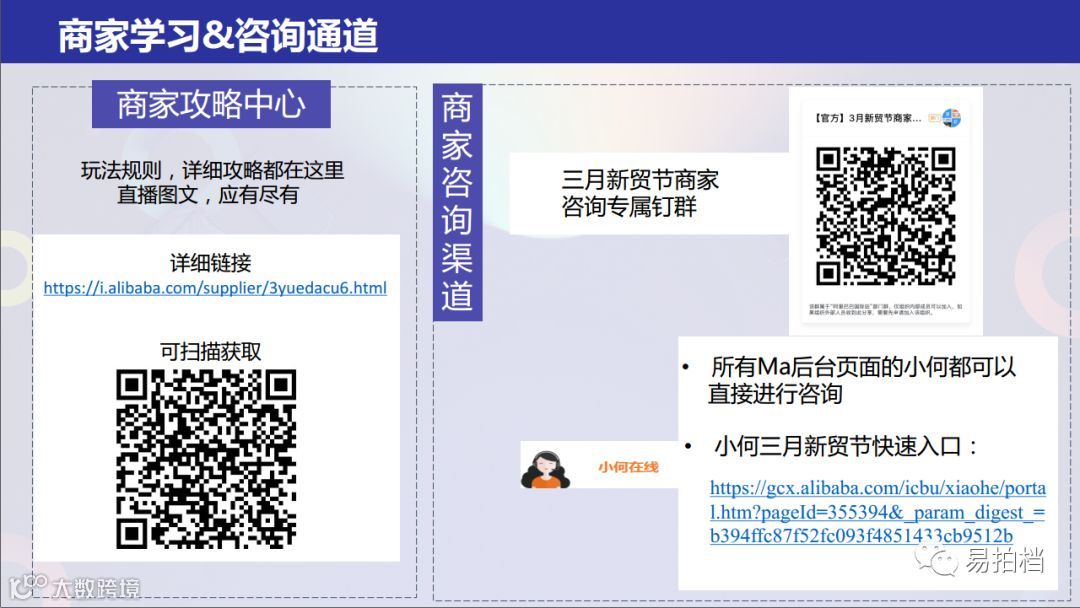This screenshot has height=608, width=1080.
Task: Click the 【官方】3月新贸节商家 group title
Action: coord(866,118)
